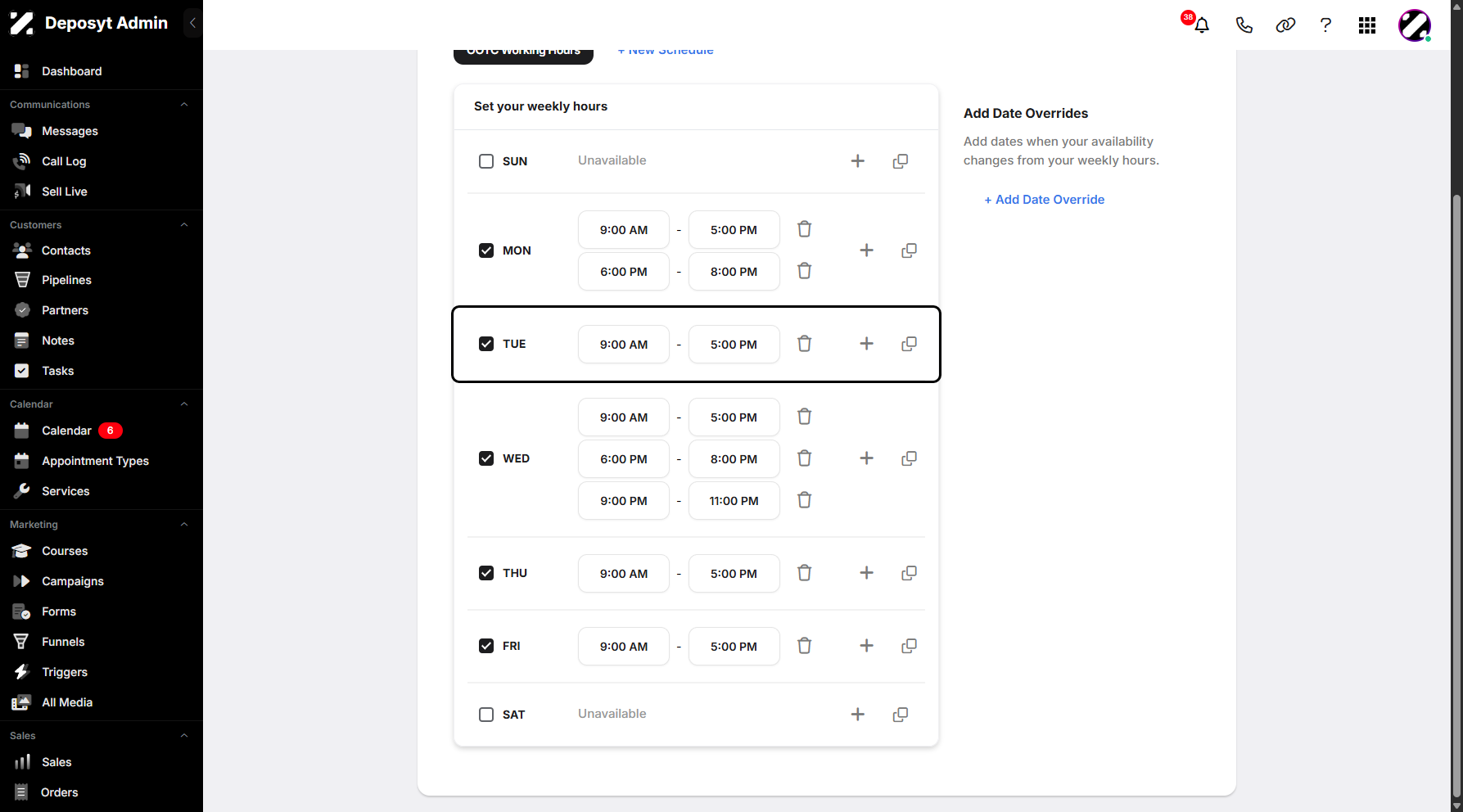
Task: Open the apps grid icon
Action: [x=1367, y=25]
